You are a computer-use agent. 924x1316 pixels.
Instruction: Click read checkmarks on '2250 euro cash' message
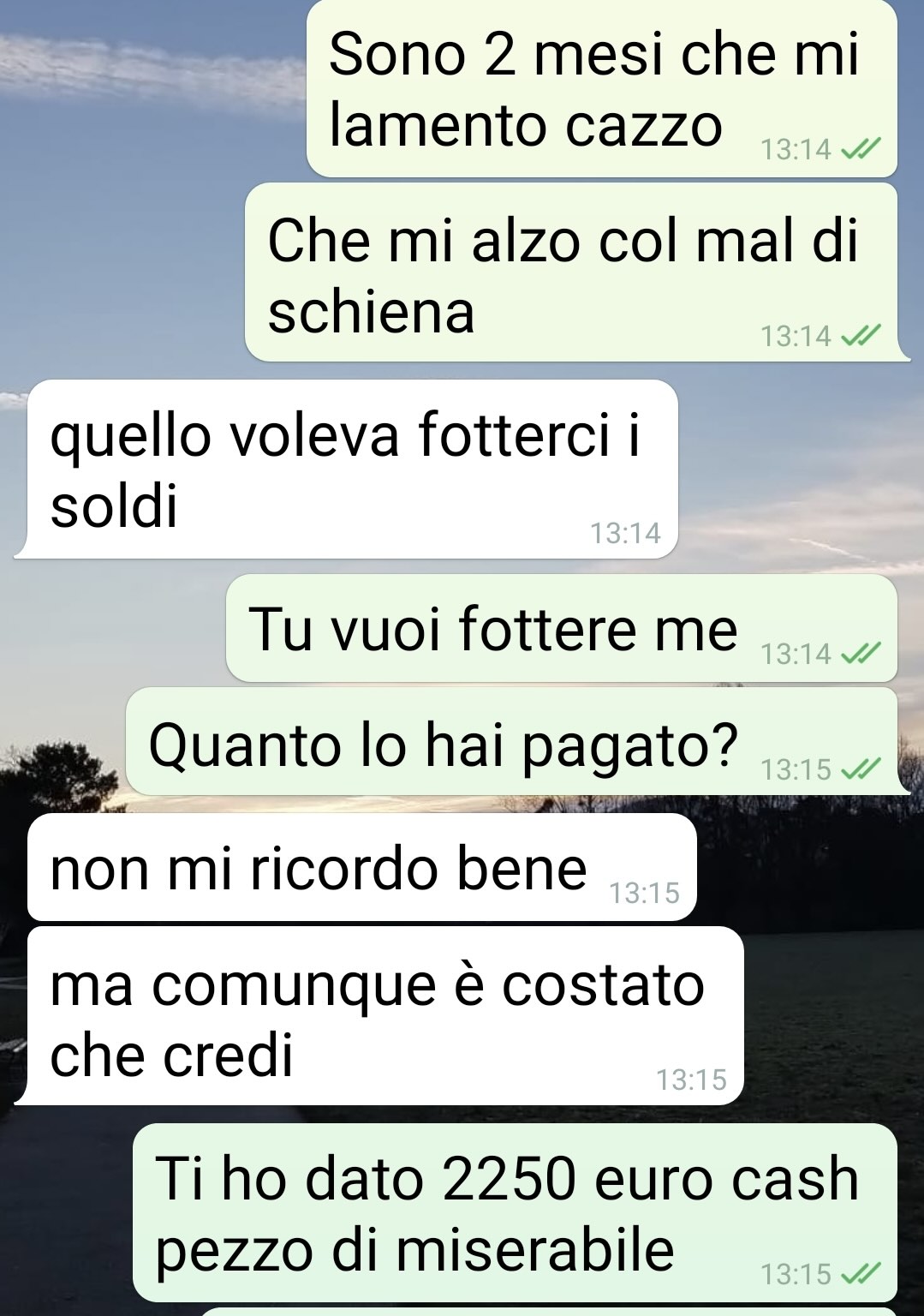[861, 1275]
